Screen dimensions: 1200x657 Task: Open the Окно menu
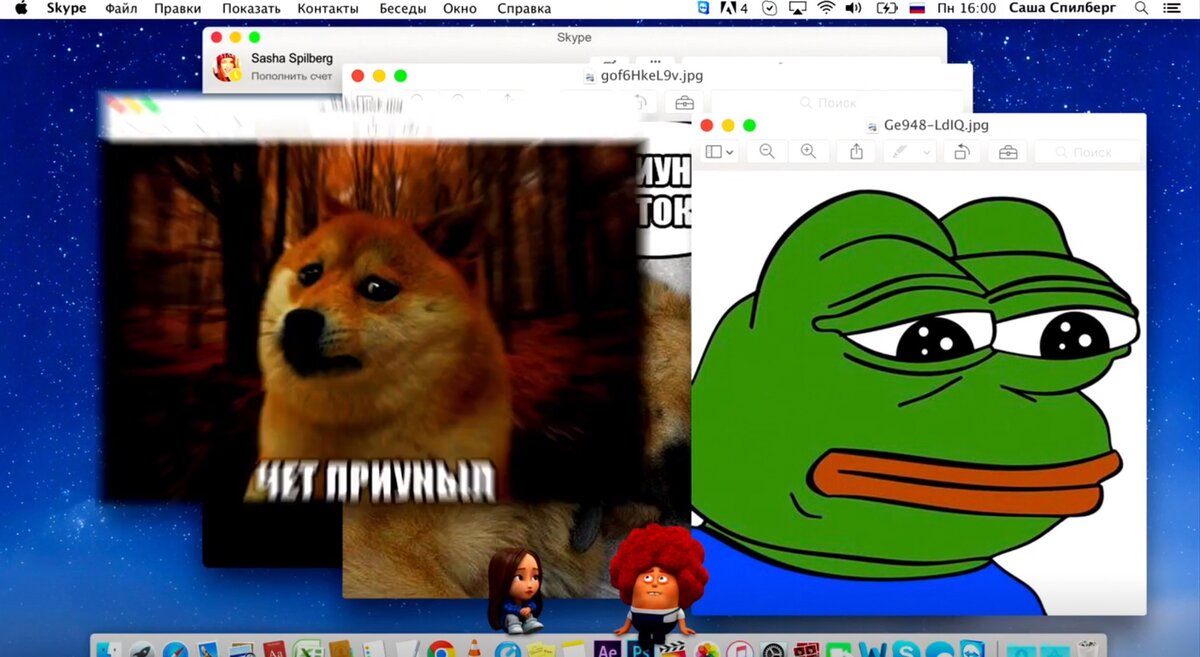(459, 8)
